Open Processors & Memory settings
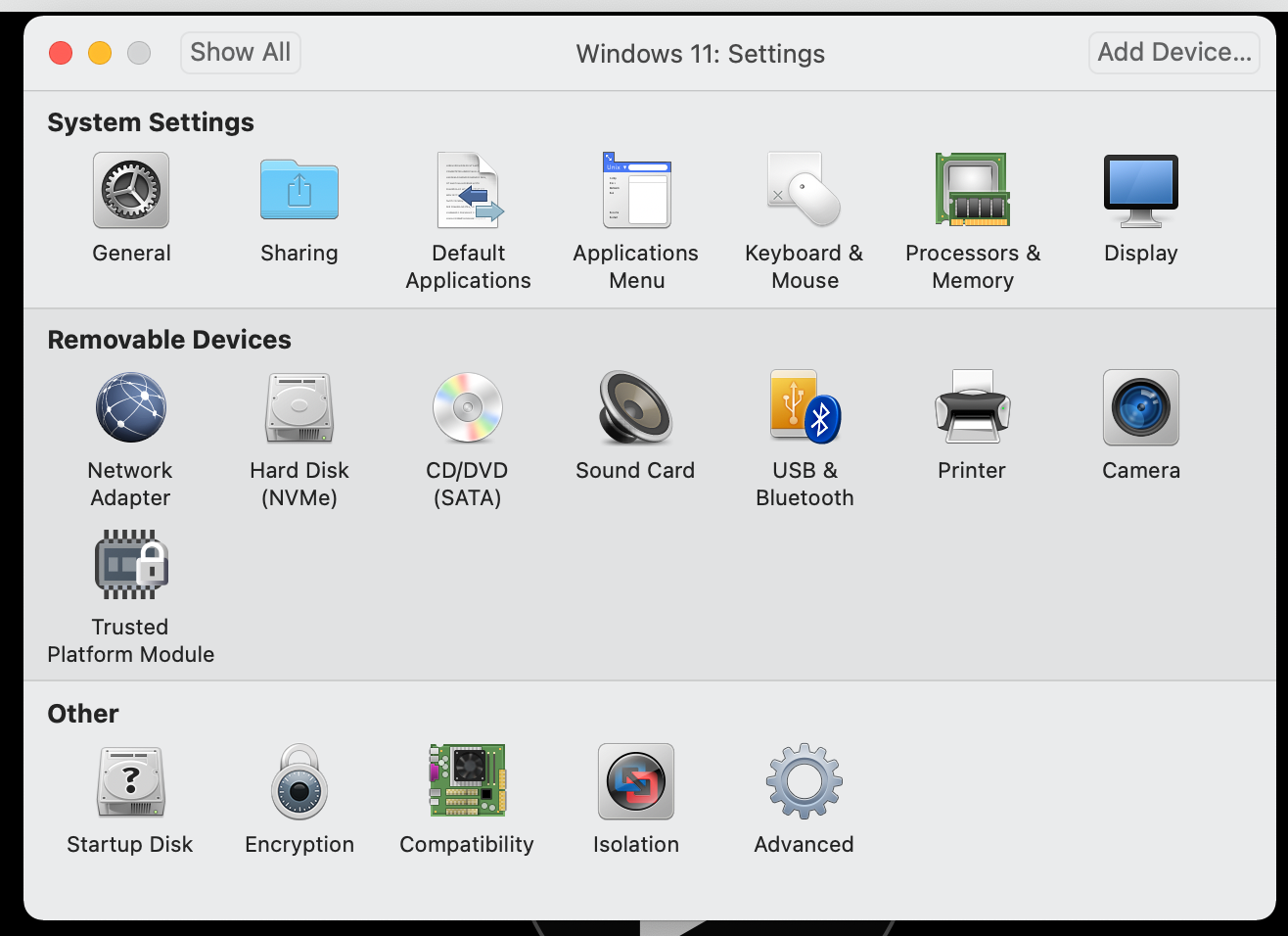 click(972, 191)
